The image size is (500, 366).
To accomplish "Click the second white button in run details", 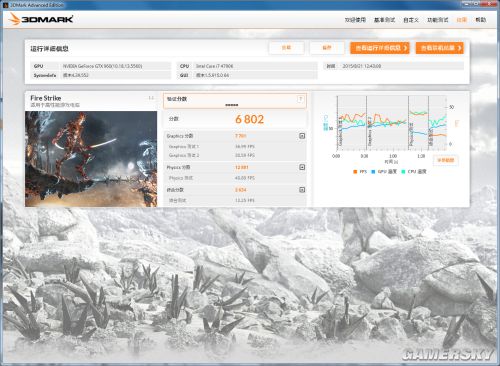I will 327,48.
